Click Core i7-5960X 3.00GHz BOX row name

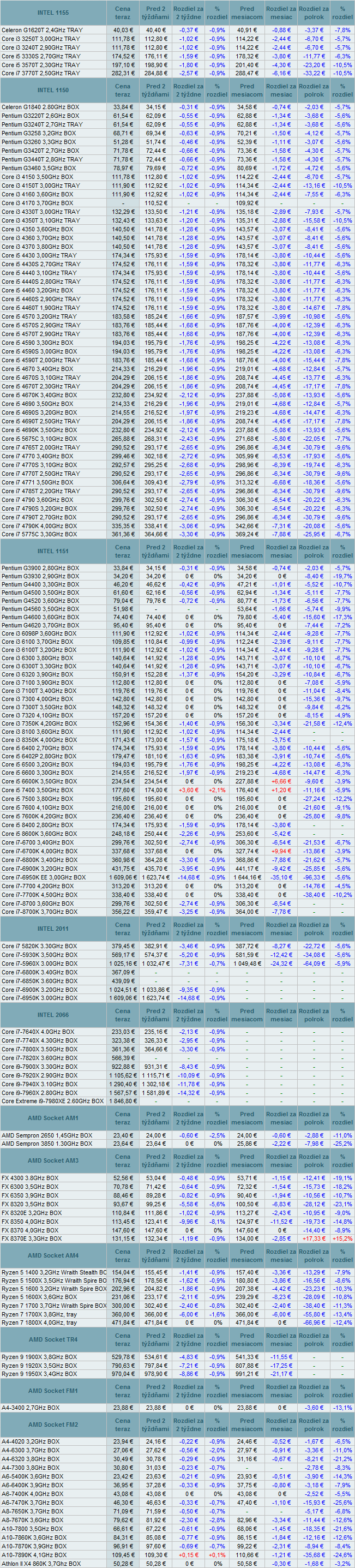click(40, 963)
